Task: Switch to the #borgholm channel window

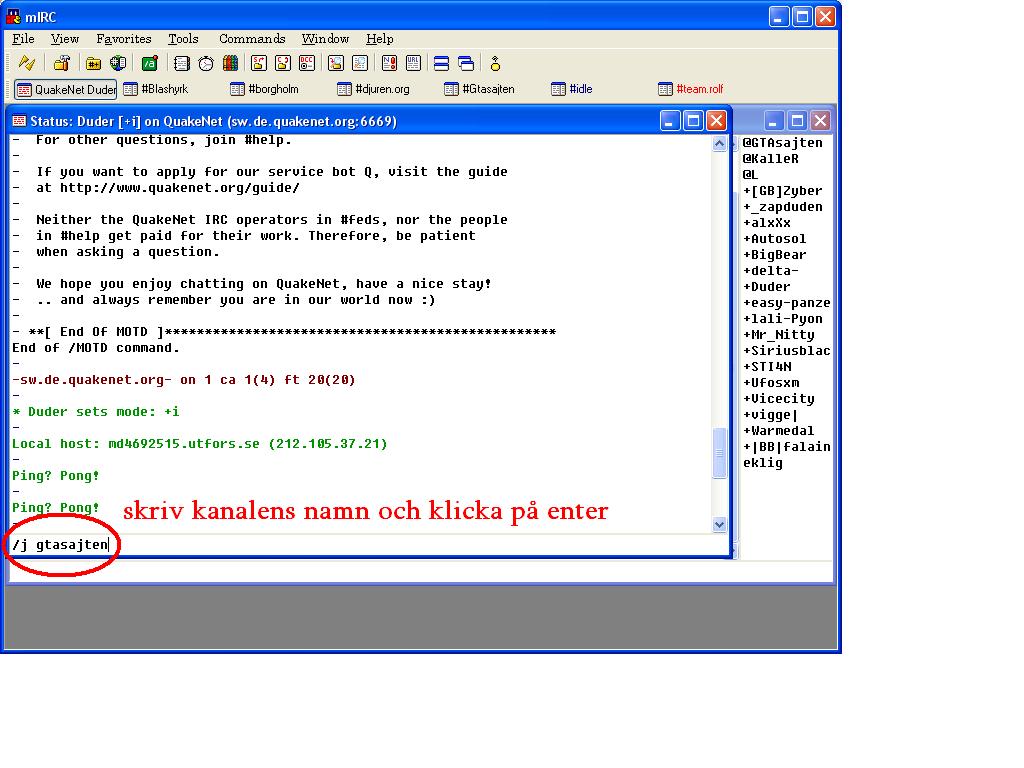Action: [265, 89]
